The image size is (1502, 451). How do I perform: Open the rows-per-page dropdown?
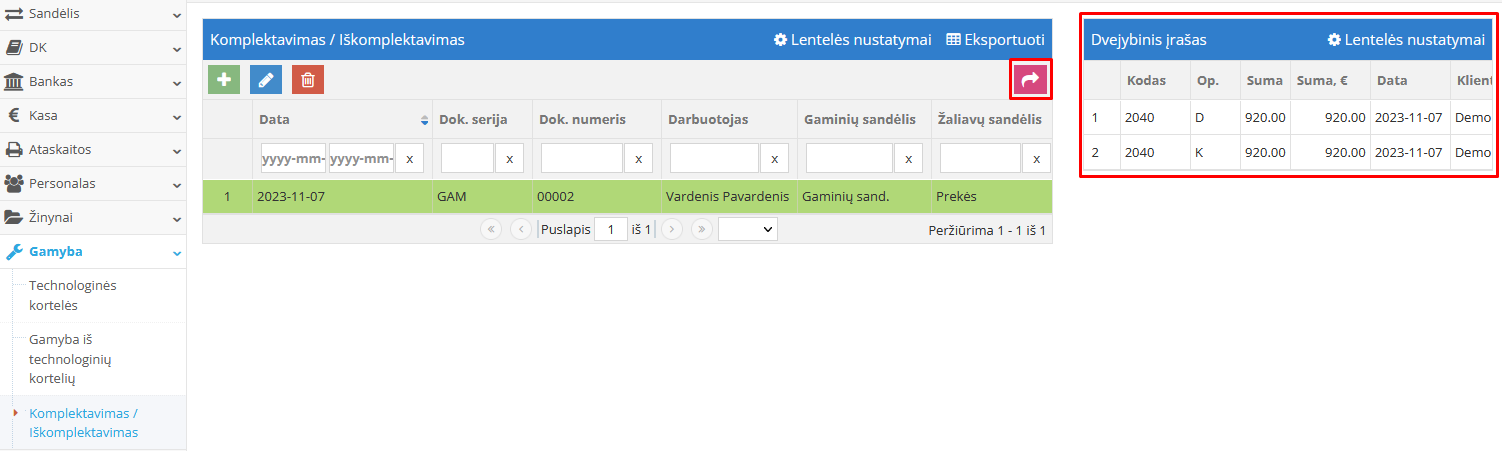pyautogui.click(x=747, y=229)
